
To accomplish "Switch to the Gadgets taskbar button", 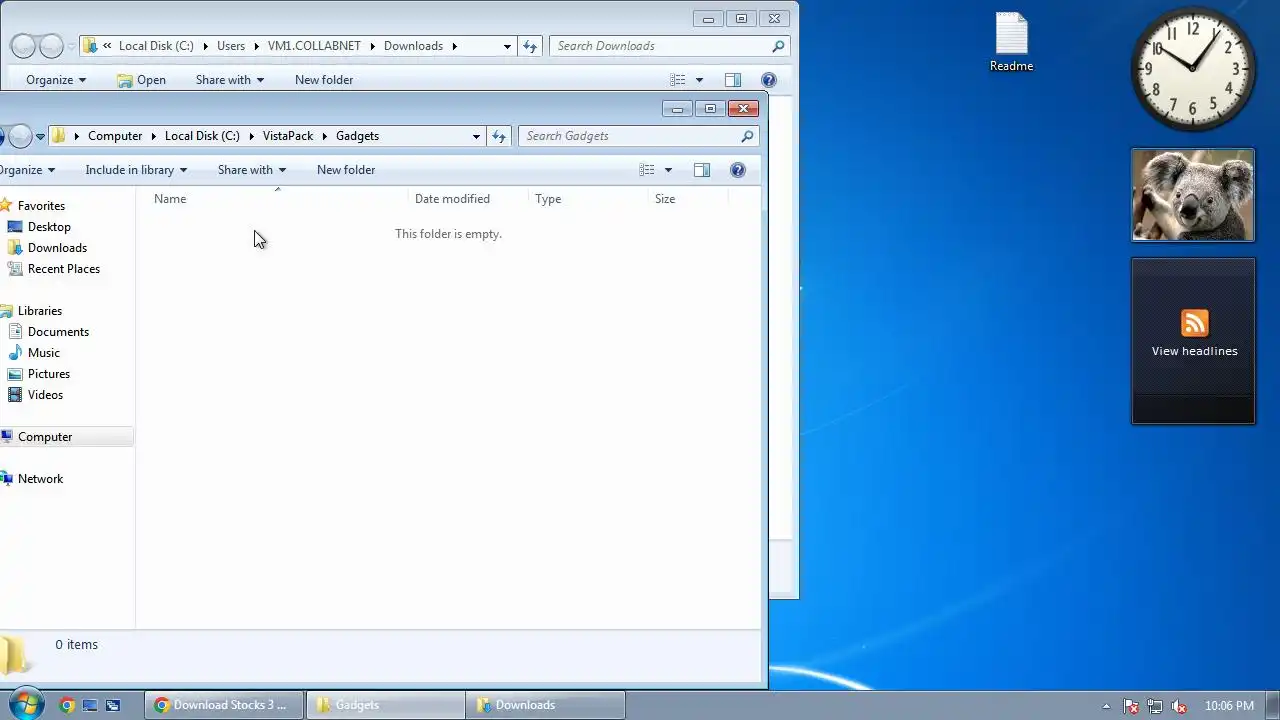I will (385, 705).
